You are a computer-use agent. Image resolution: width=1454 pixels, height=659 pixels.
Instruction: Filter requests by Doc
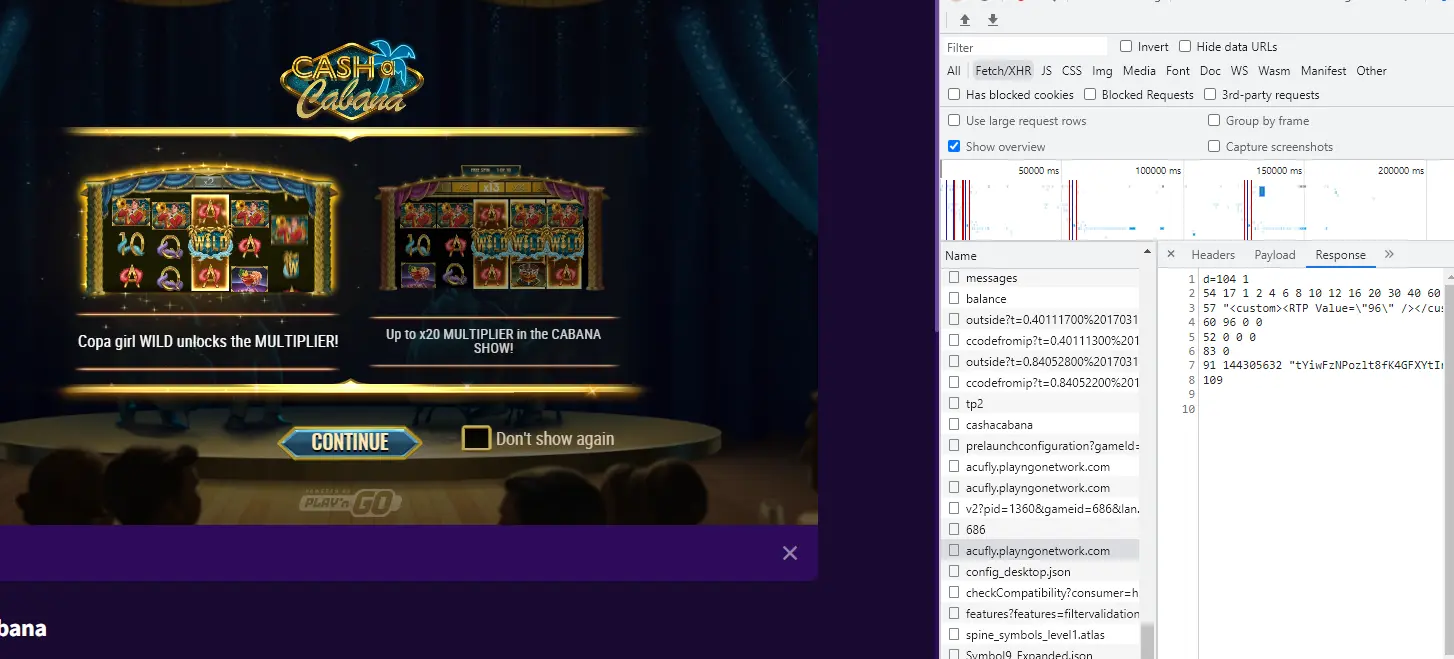coord(1210,71)
